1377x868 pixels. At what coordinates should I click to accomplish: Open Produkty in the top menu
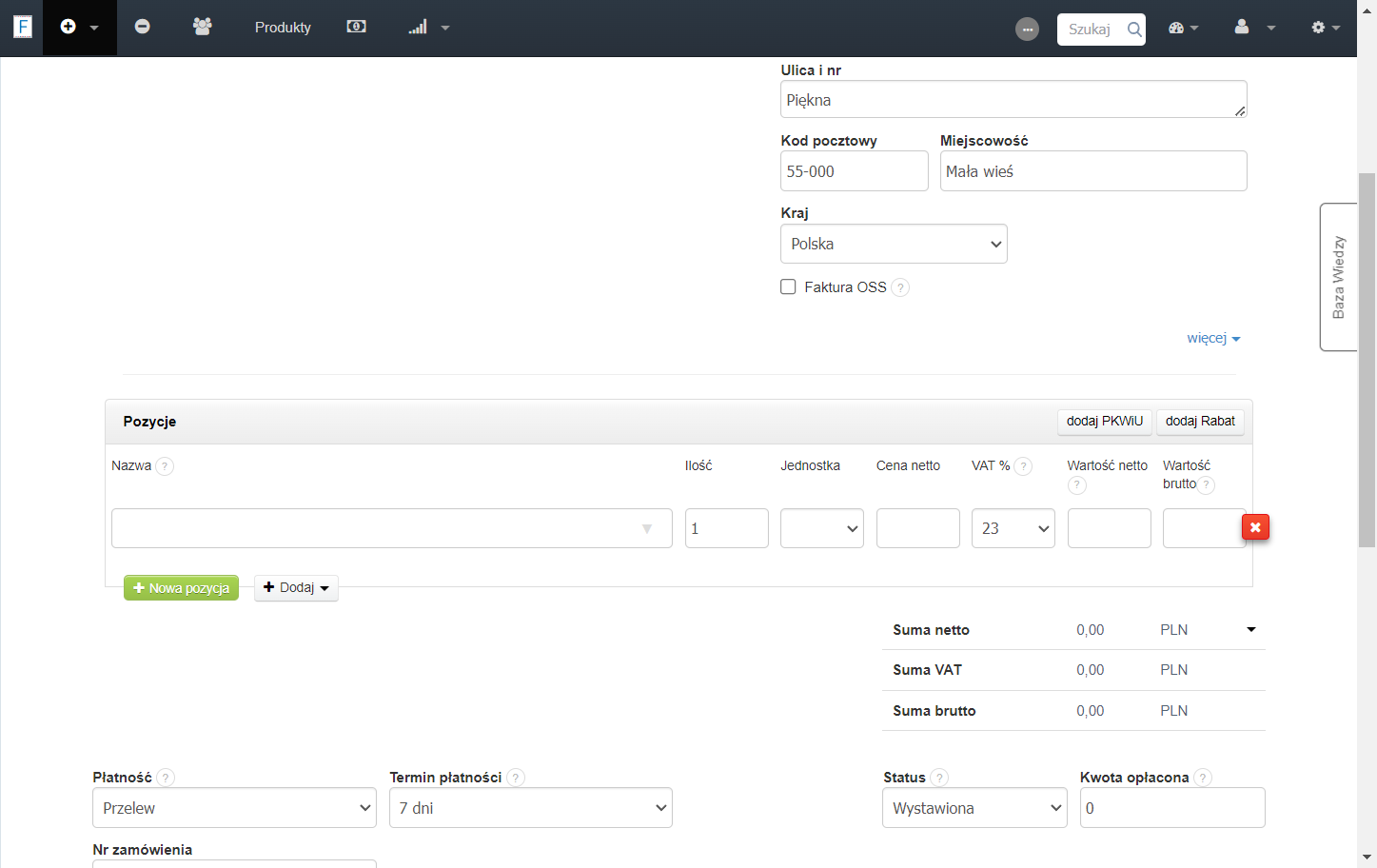click(x=283, y=28)
